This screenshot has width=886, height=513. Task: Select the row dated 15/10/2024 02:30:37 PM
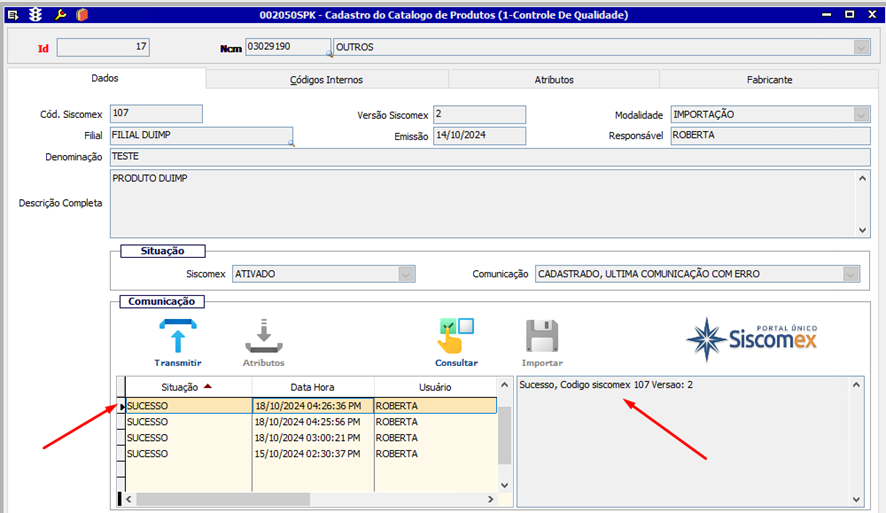point(311,454)
